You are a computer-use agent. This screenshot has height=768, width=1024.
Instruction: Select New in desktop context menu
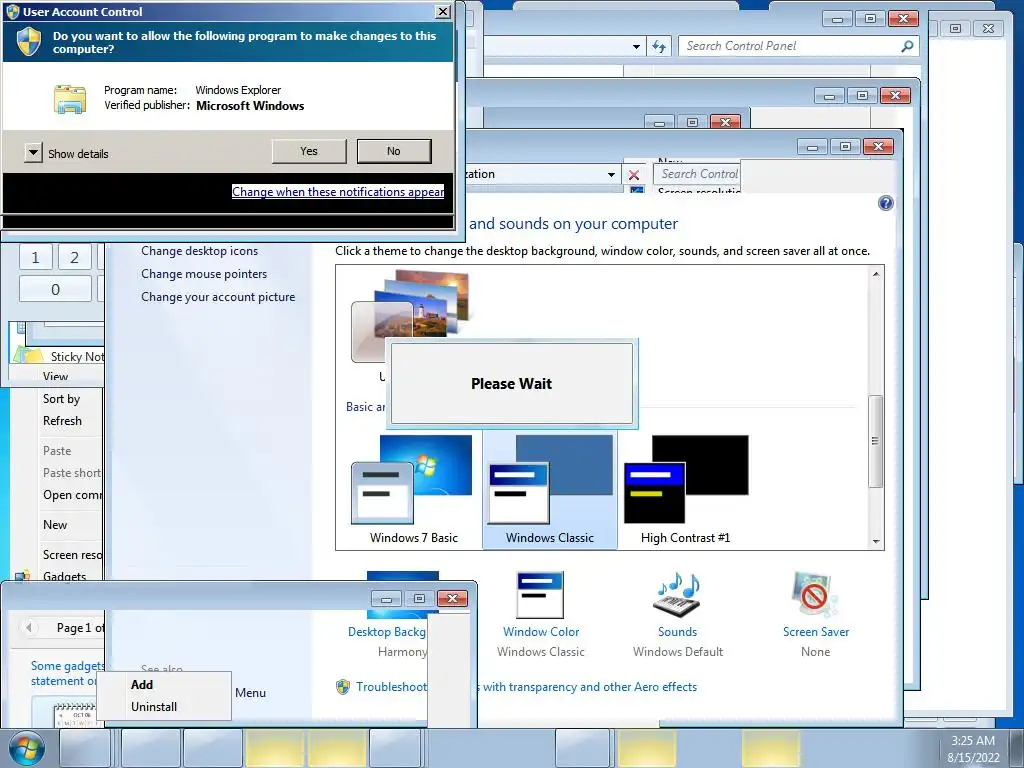coord(56,524)
